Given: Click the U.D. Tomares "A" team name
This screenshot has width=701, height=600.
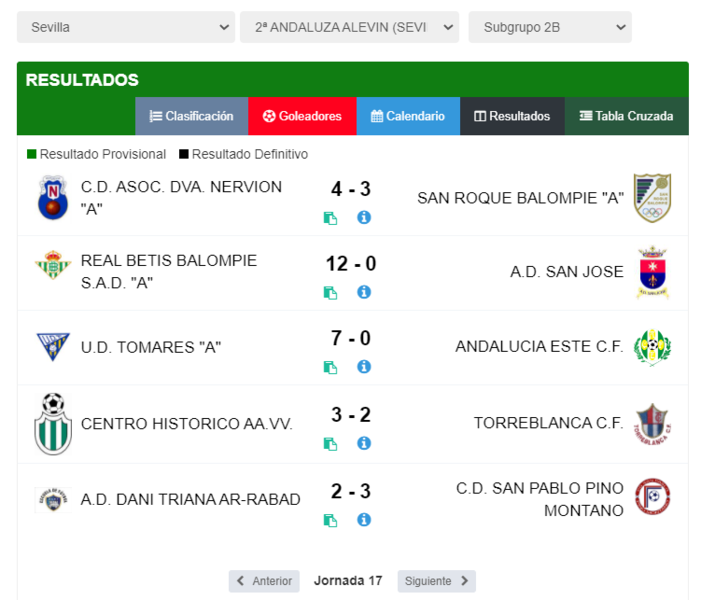Looking at the screenshot, I should pos(151,347).
